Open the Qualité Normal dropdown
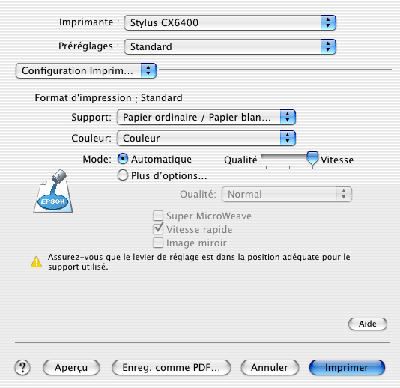 point(286,194)
